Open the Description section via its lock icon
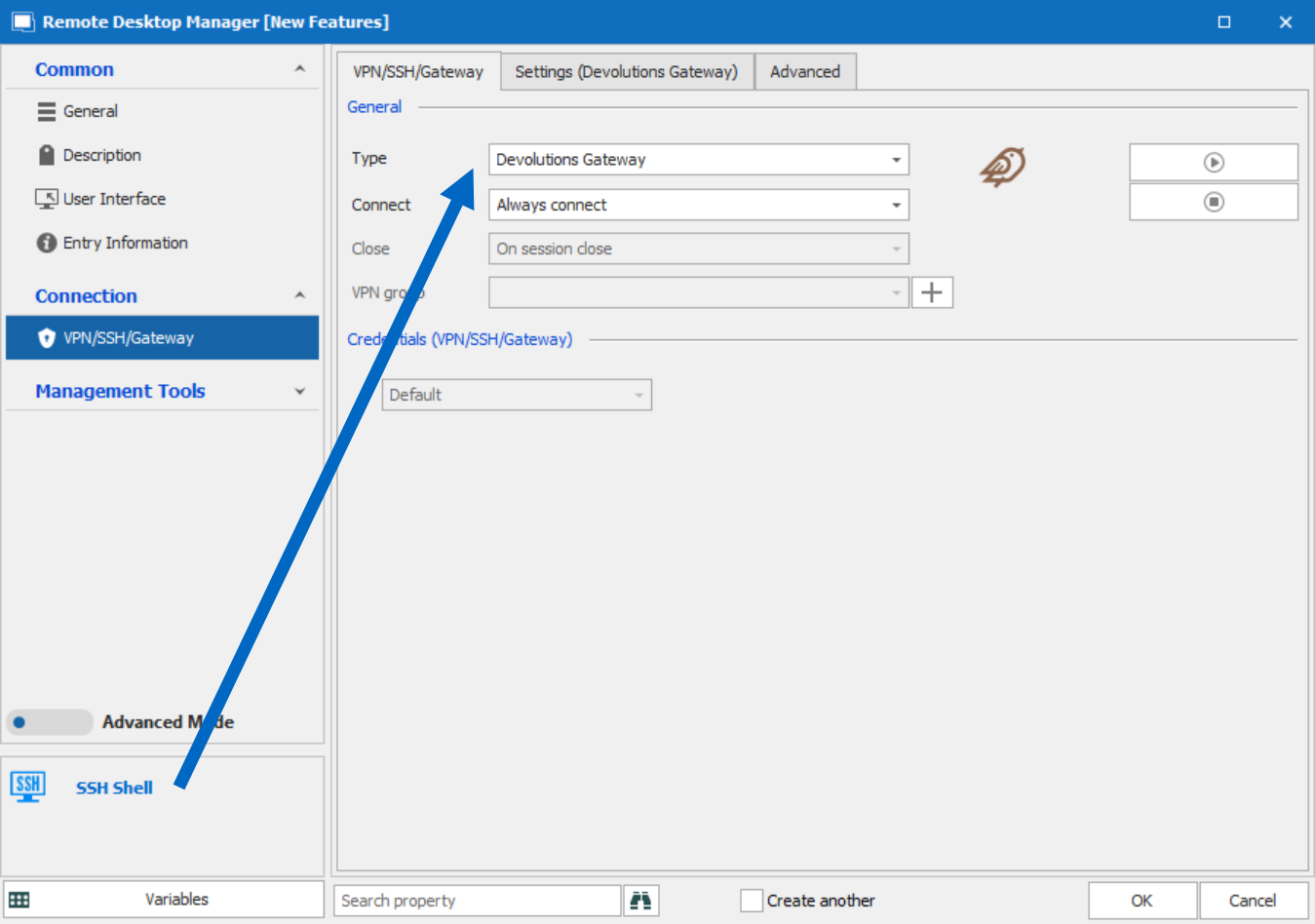The image size is (1315, 924). coord(47,154)
